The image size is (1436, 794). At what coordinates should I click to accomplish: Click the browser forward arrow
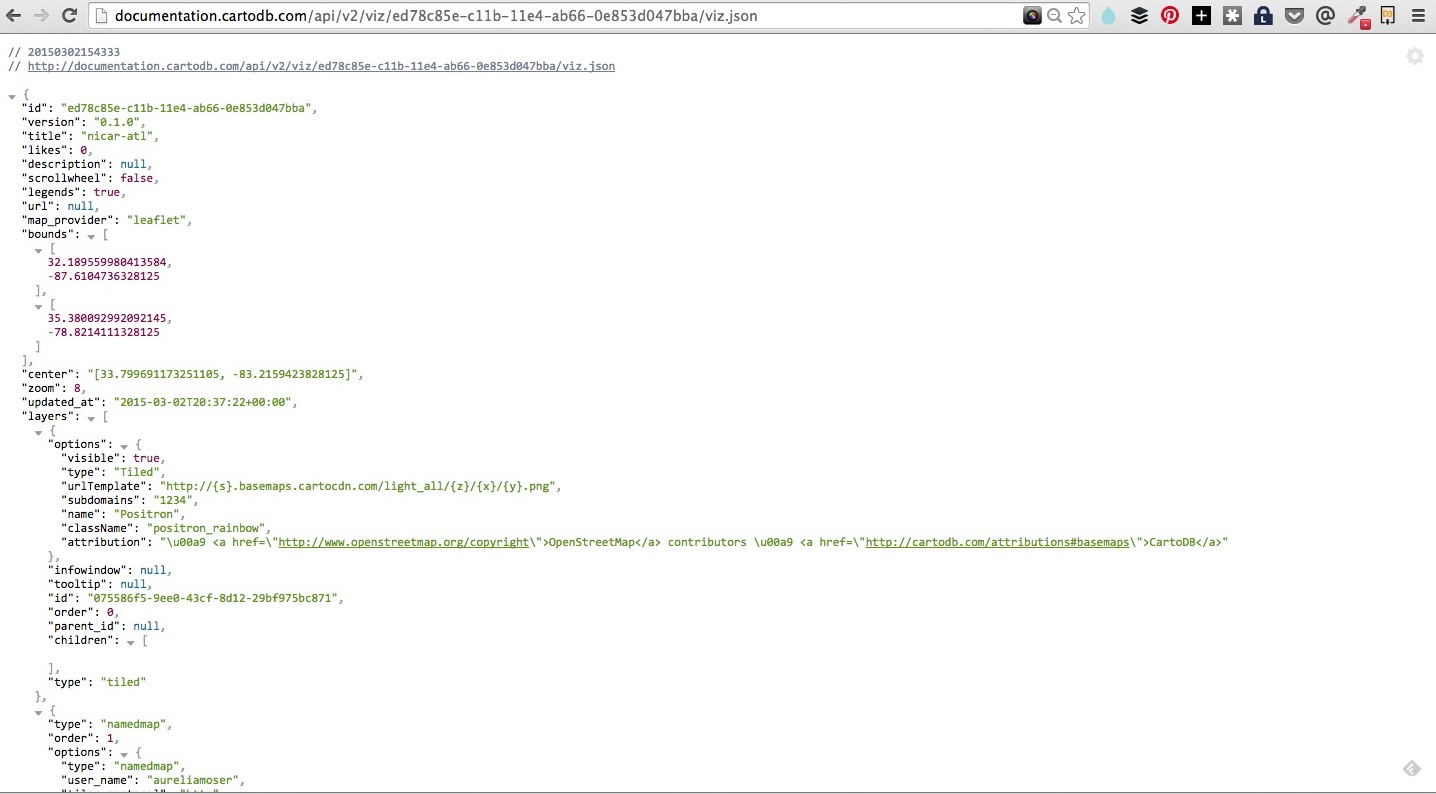click(x=41, y=16)
